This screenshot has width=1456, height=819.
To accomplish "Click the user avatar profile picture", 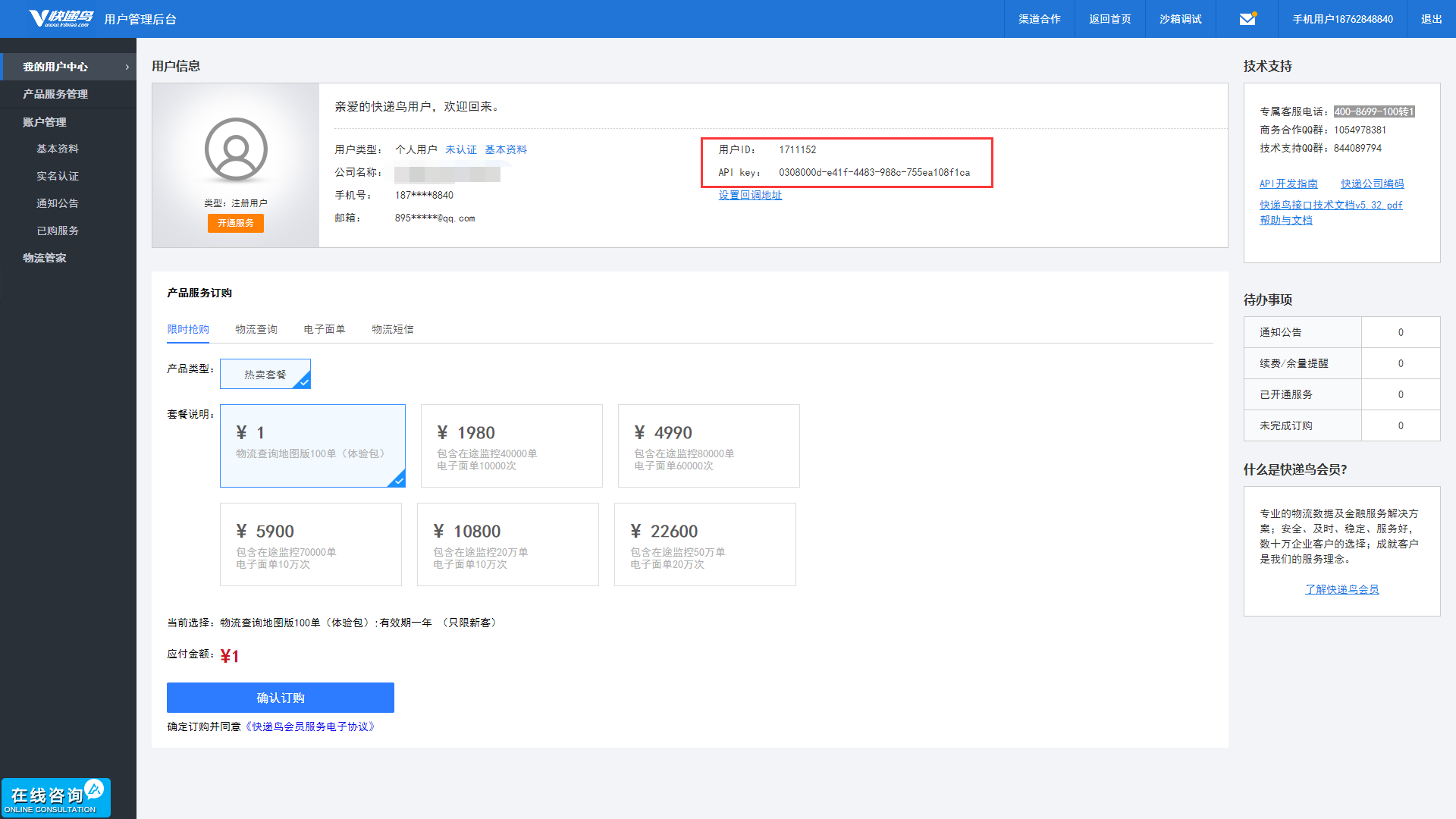I will click(x=236, y=149).
